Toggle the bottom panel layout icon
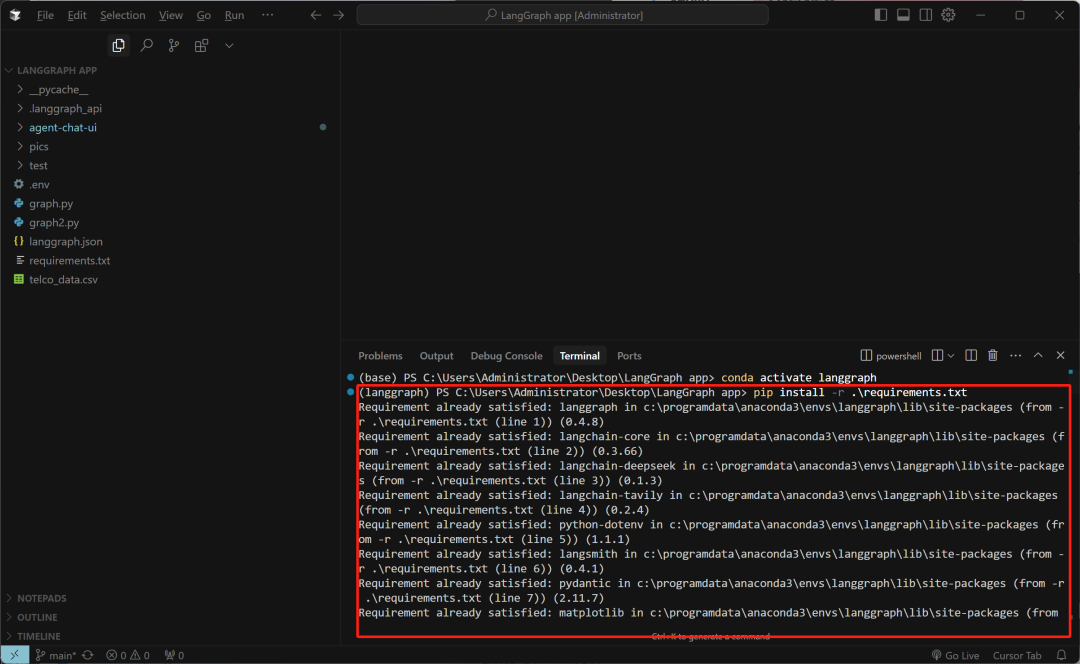The height and width of the screenshot is (664, 1080). (x=903, y=14)
